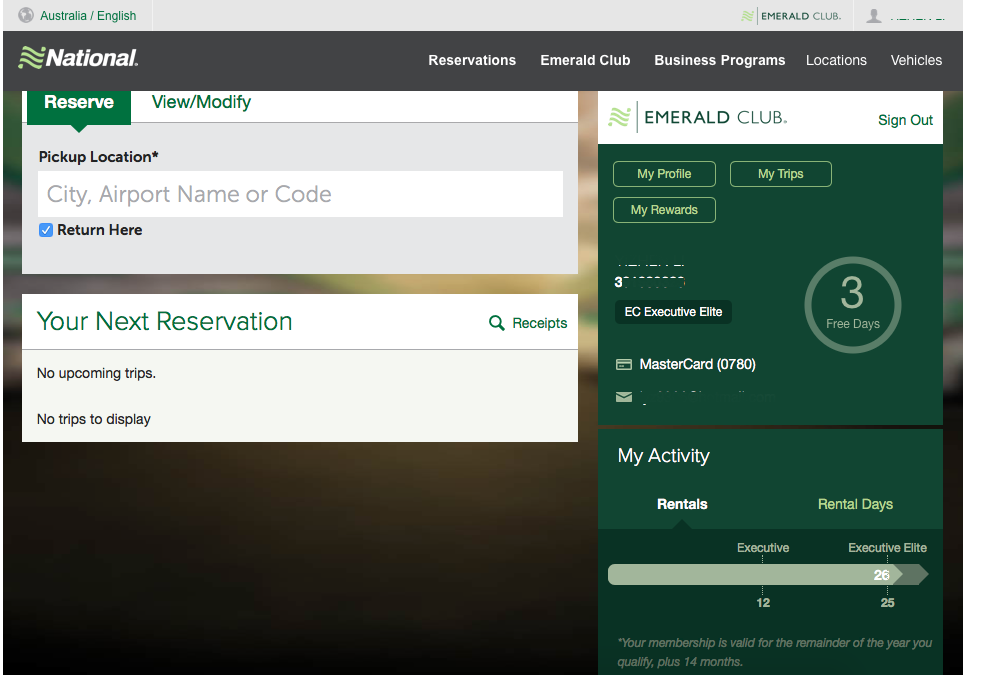Click the email envelope icon
This screenshot has height=675, width=984.
pyautogui.click(x=624, y=397)
